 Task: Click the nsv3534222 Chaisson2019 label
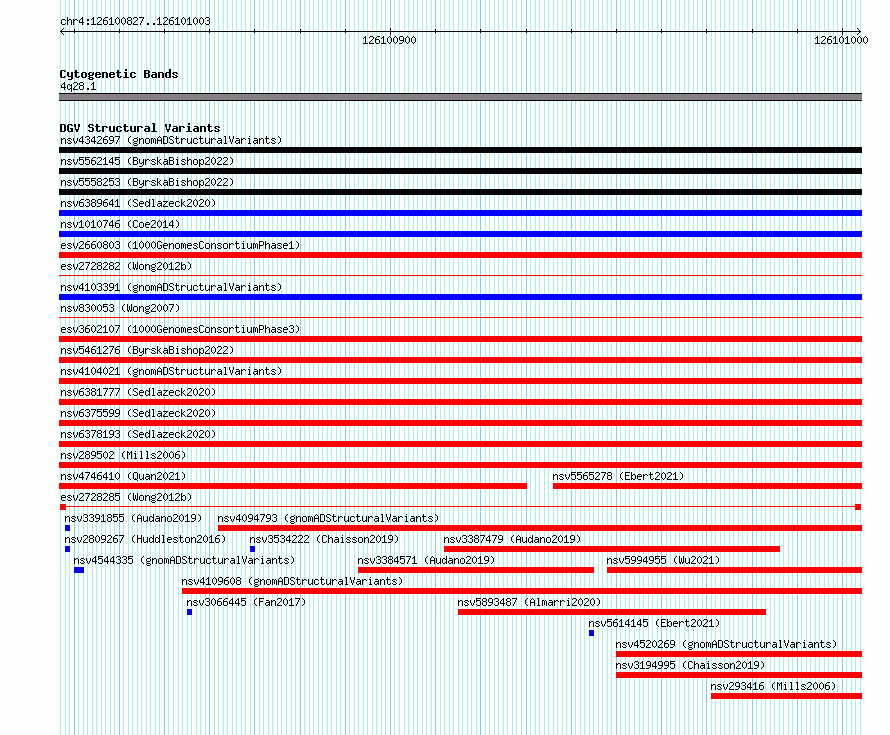pos(324,539)
